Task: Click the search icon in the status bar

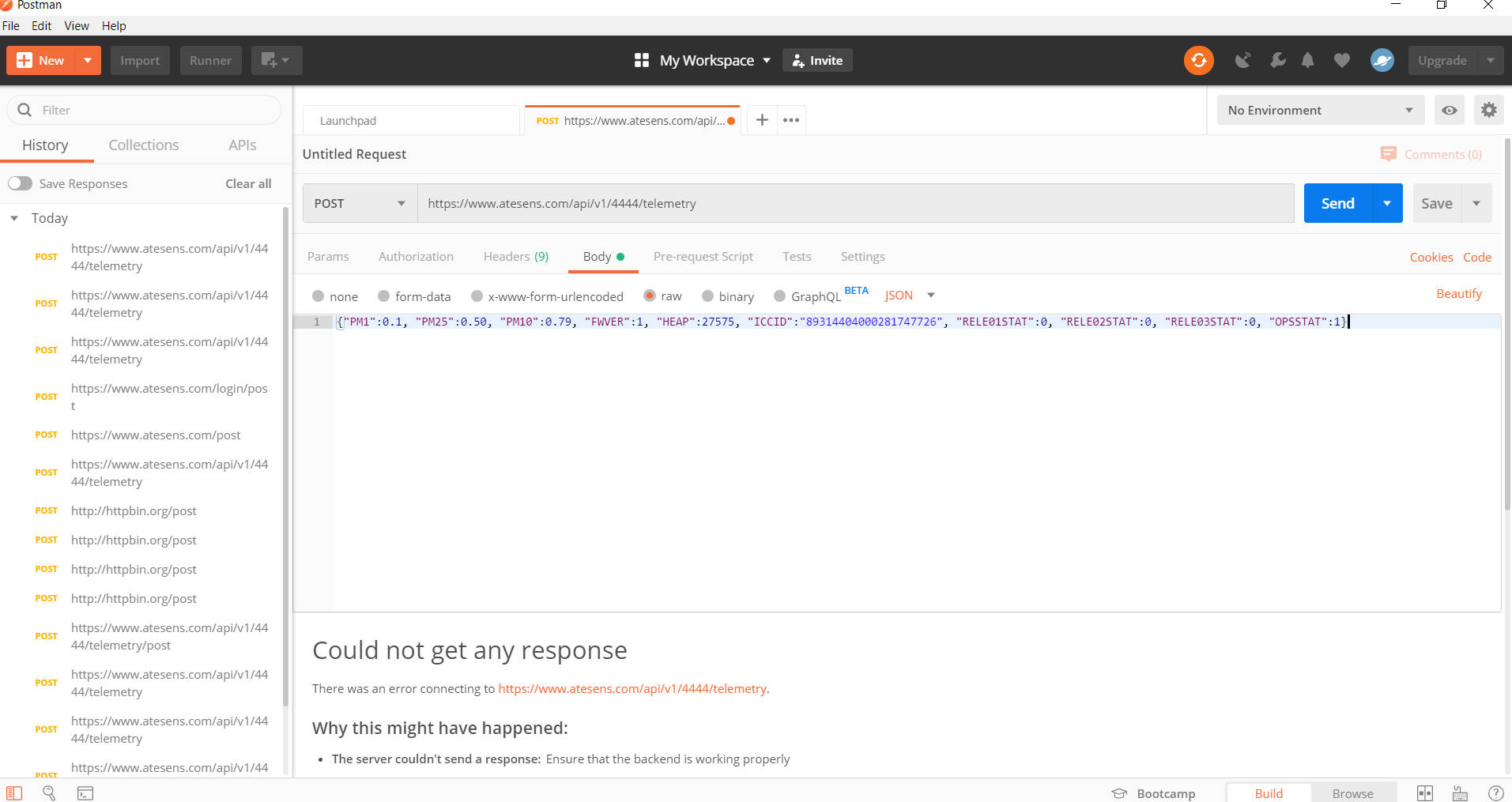Action: pyautogui.click(x=49, y=793)
